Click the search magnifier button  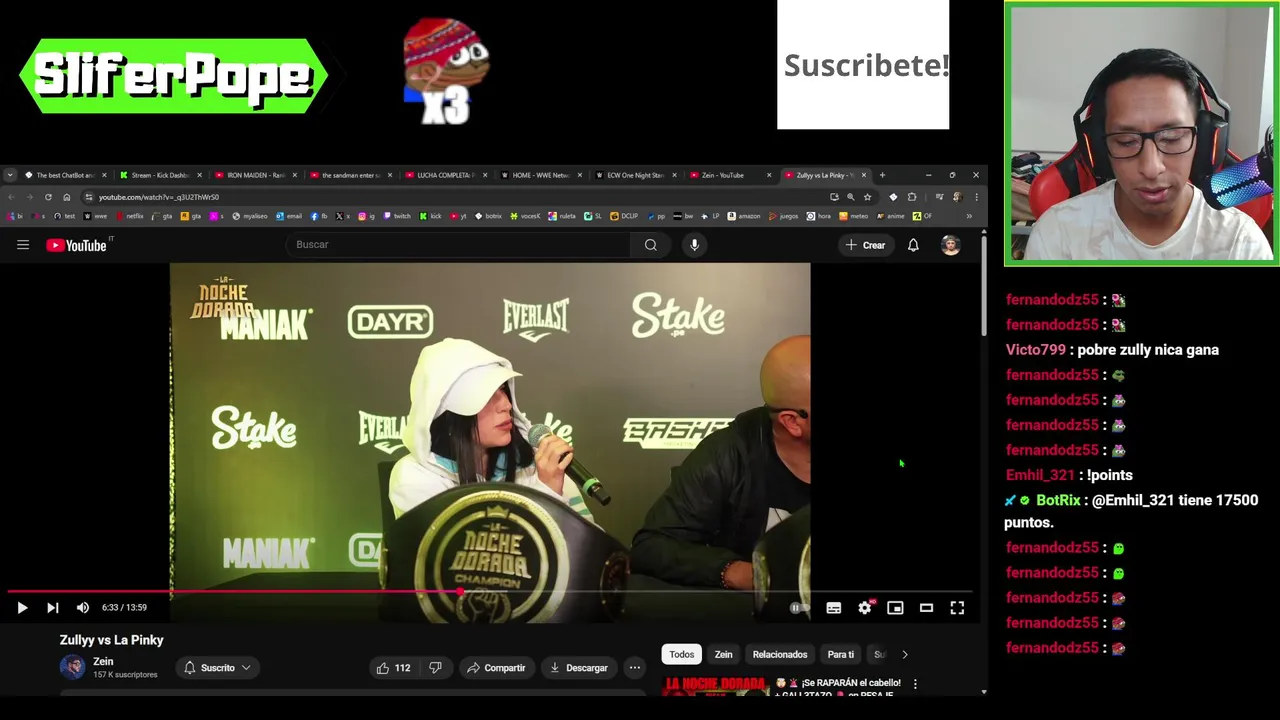click(x=651, y=245)
